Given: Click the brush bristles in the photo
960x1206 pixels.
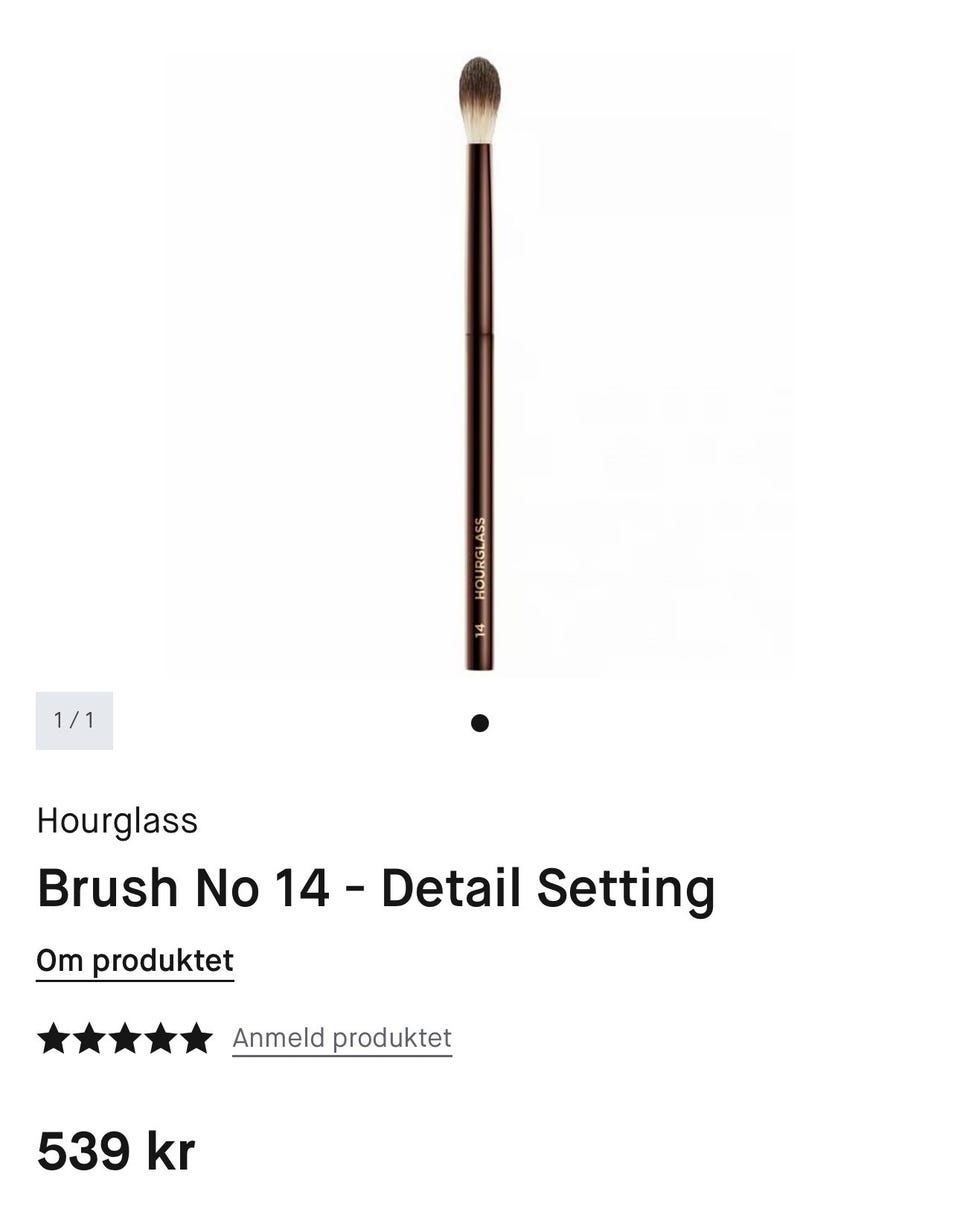Looking at the screenshot, I should point(480,98).
